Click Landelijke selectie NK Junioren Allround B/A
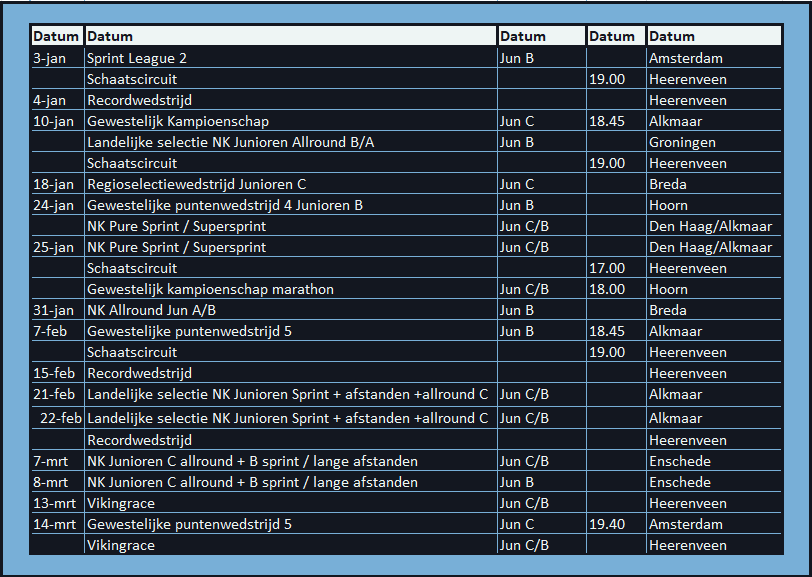This screenshot has width=812, height=577. (x=231, y=142)
